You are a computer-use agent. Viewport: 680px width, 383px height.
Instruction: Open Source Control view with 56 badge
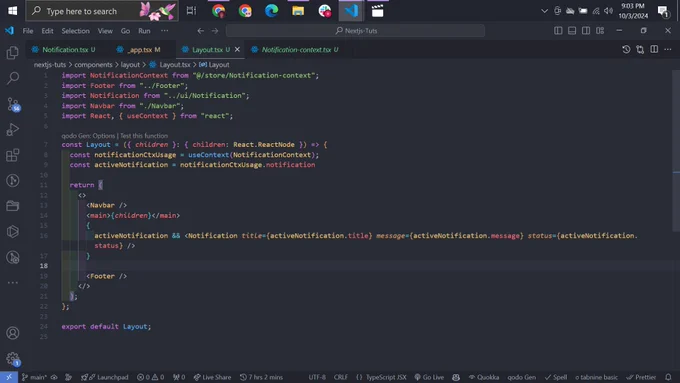pos(13,104)
